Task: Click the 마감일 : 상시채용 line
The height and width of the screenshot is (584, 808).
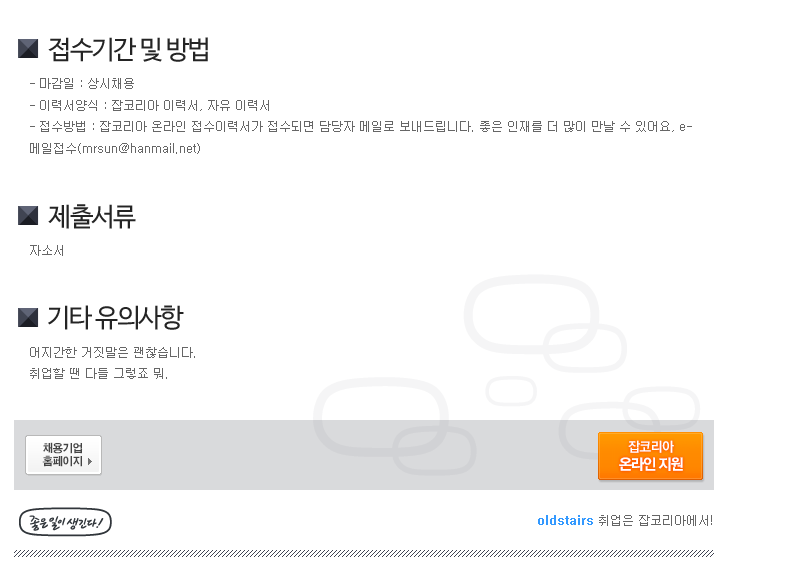Action: (x=82, y=84)
